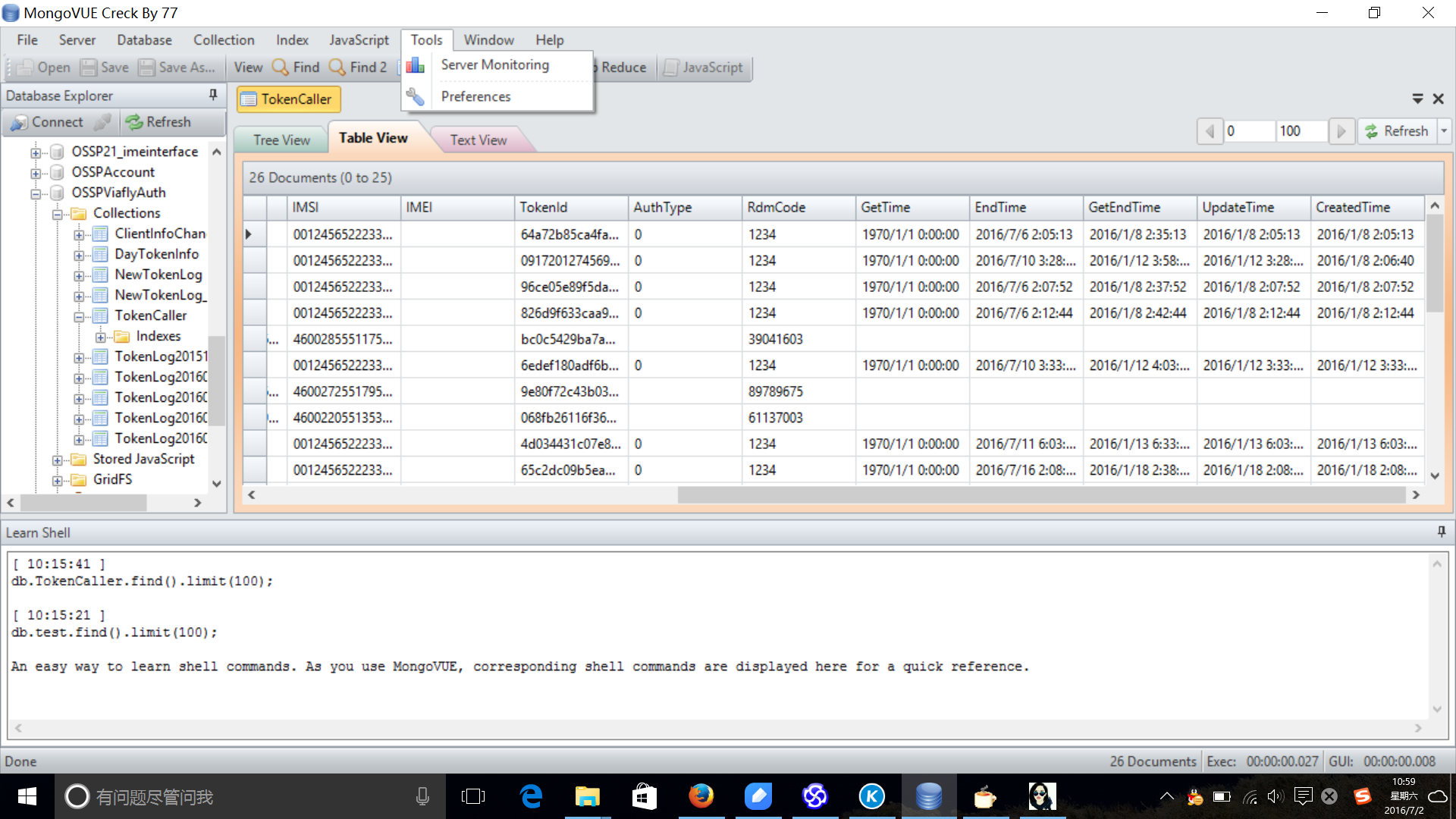The width and height of the screenshot is (1456, 819).
Task: Select the TokenCaller document tab
Action: (288, 99)
